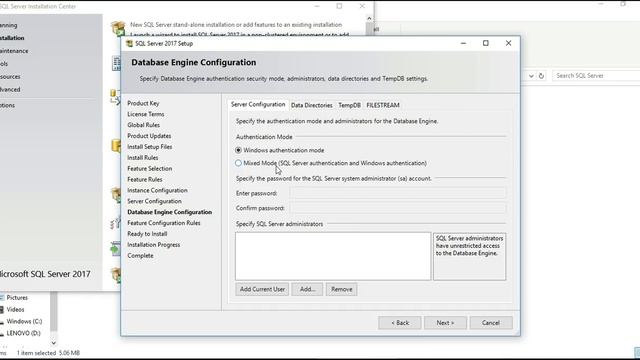This screenshot has height=360, width=640.
Task: Click Install Setup Files step
Action: coord(149,147)
